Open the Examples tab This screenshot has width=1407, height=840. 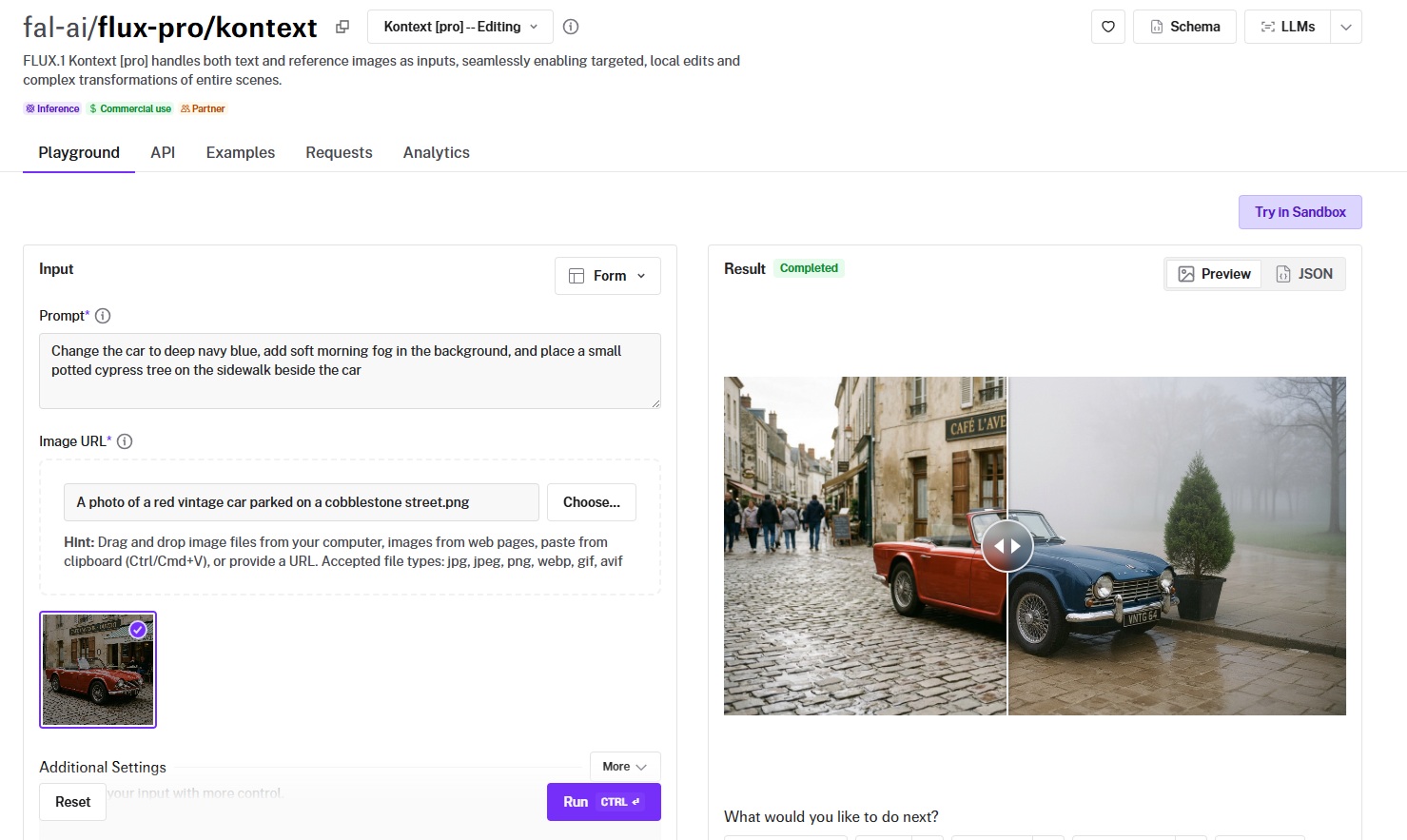[241, 152]
